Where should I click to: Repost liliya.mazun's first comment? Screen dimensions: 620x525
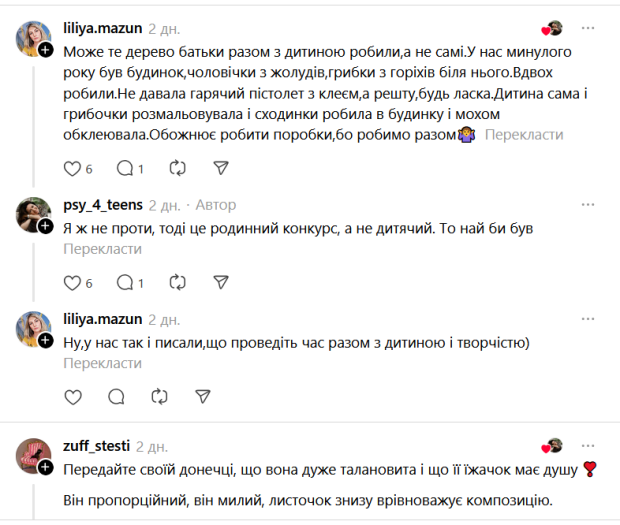[x=178, y=168]
